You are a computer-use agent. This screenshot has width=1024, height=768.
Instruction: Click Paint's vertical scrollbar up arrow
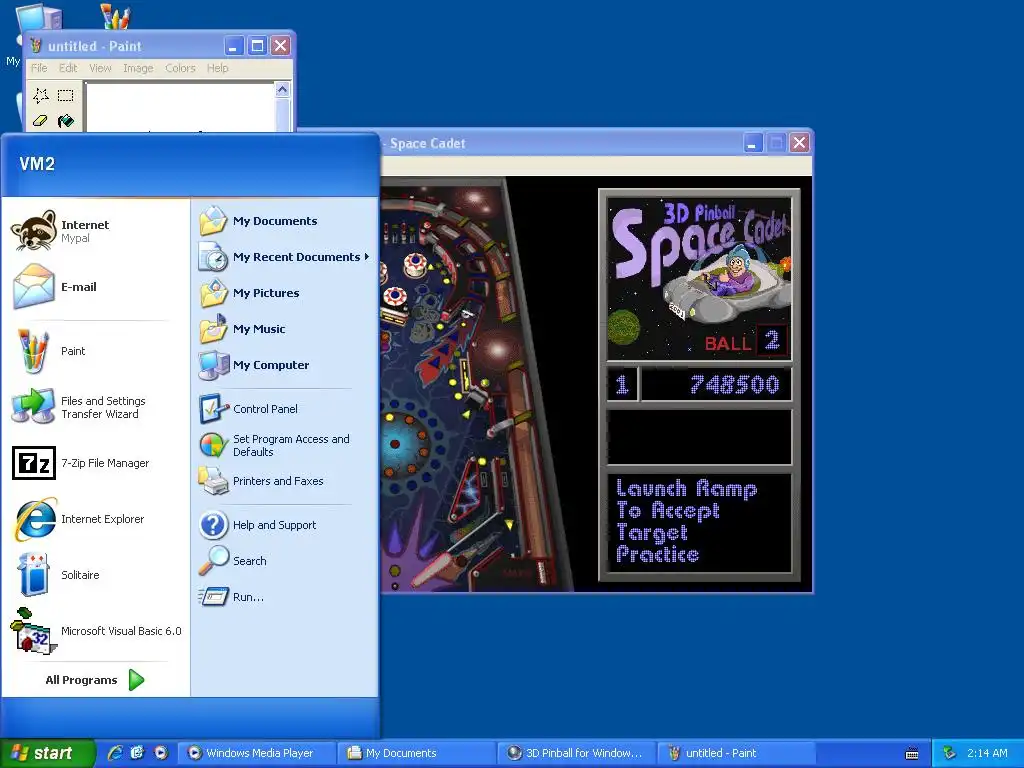tap(282, 89)
